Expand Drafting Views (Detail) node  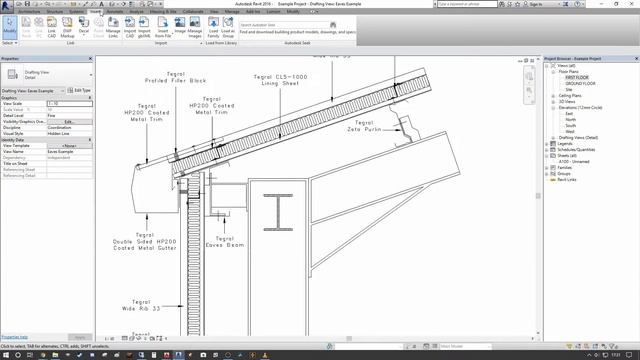click(x=553, y=138)
